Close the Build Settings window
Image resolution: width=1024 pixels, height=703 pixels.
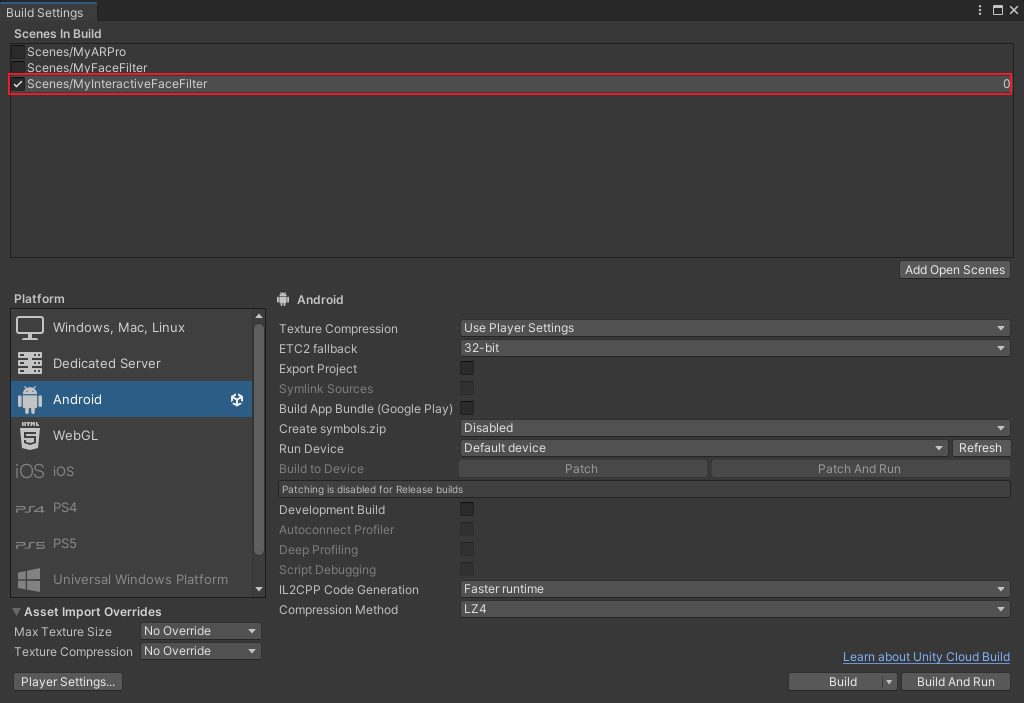click(x=1014, y=10)
